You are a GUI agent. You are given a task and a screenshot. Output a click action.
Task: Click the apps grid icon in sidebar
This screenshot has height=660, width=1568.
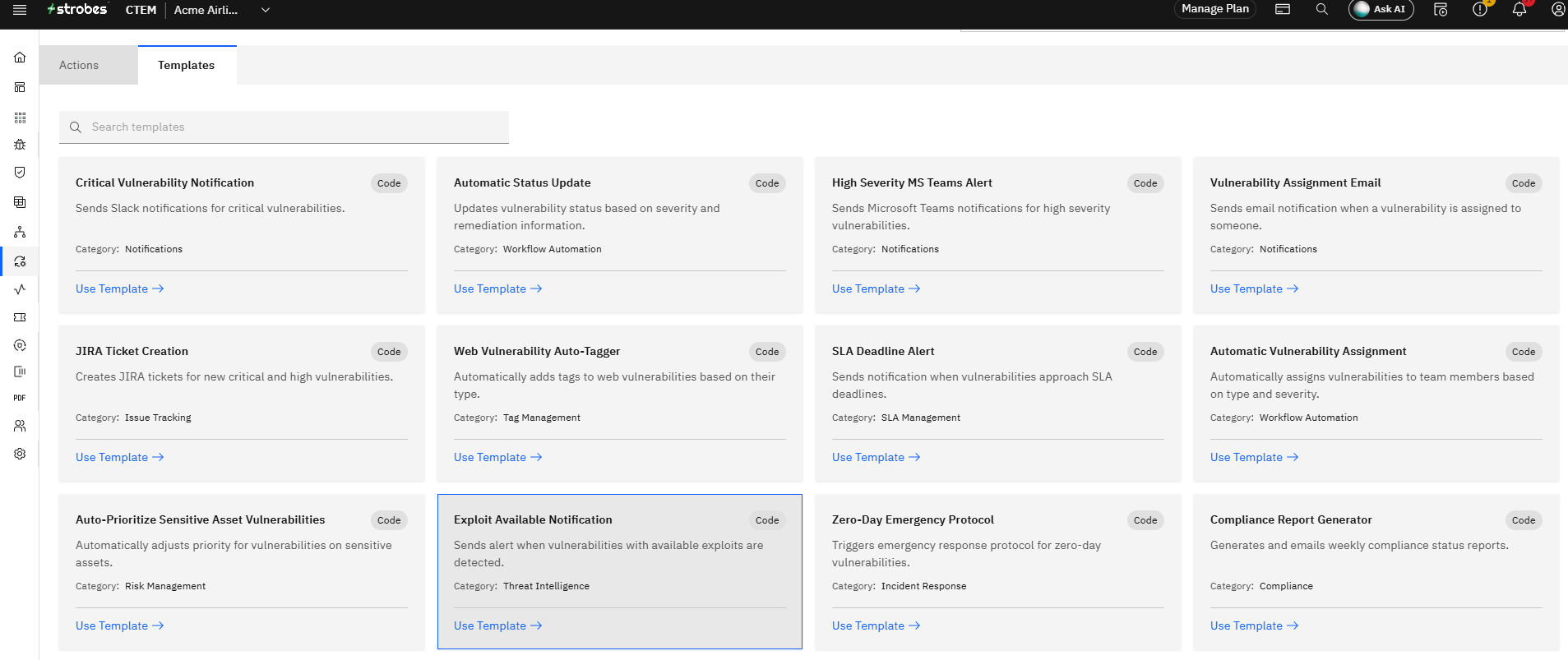click(x=20, y=118)
